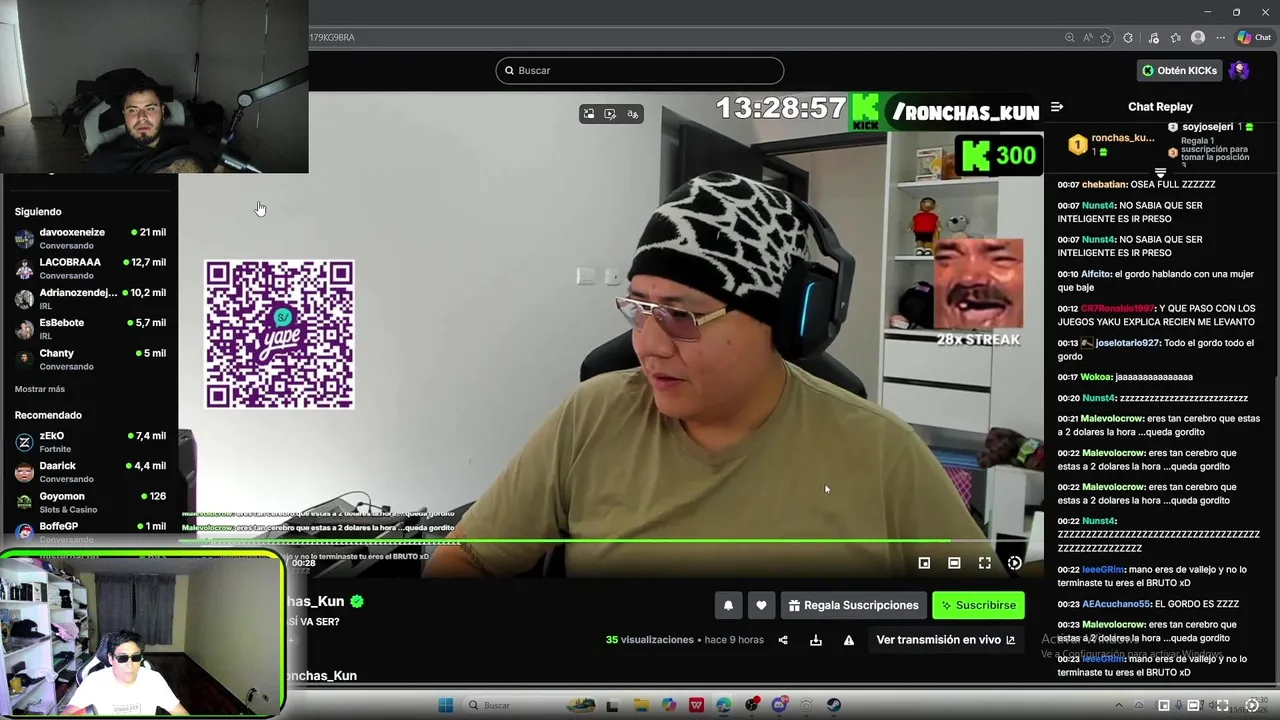Screen dimensions: 1280x720
Task: Click the bell notification button under the video
Action: [x=728, y=605]
